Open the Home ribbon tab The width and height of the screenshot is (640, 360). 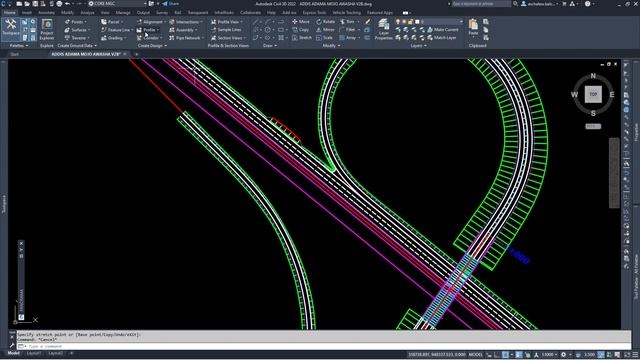[x=9, y=13]
